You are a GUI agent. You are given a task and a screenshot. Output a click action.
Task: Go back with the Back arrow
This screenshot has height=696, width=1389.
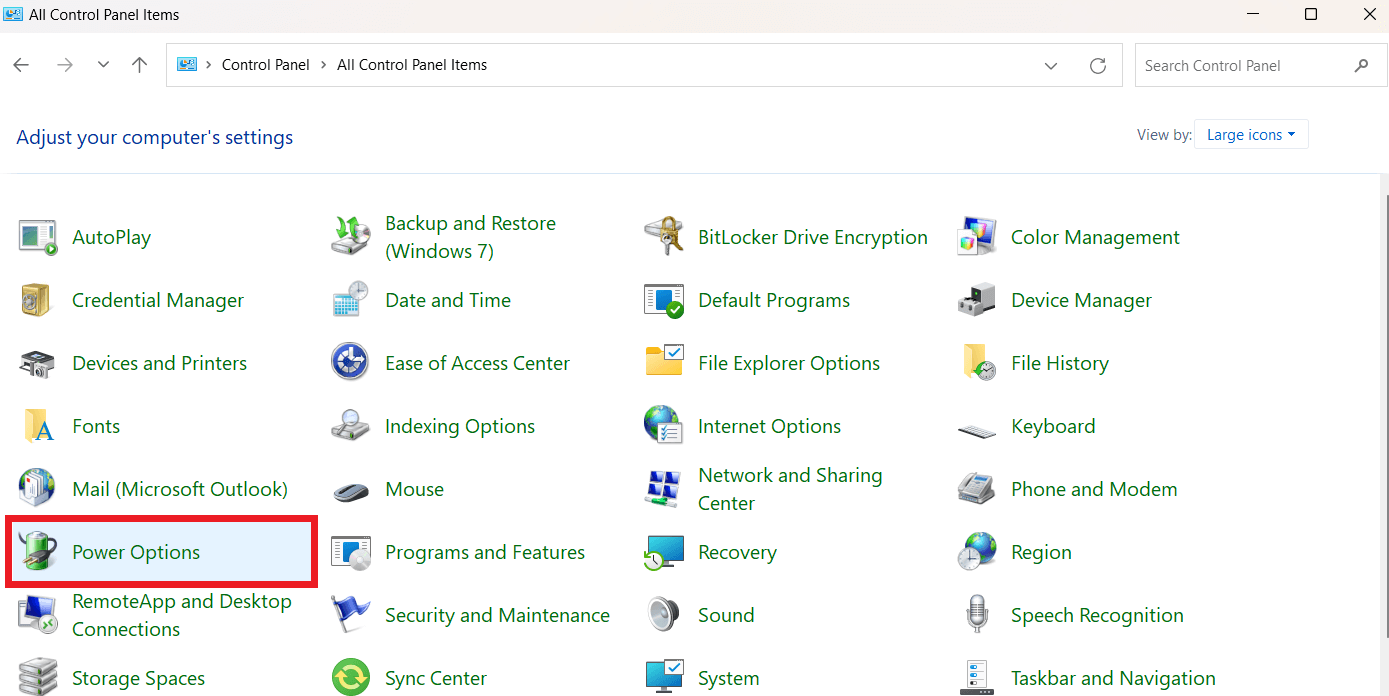tap(21, 65)
